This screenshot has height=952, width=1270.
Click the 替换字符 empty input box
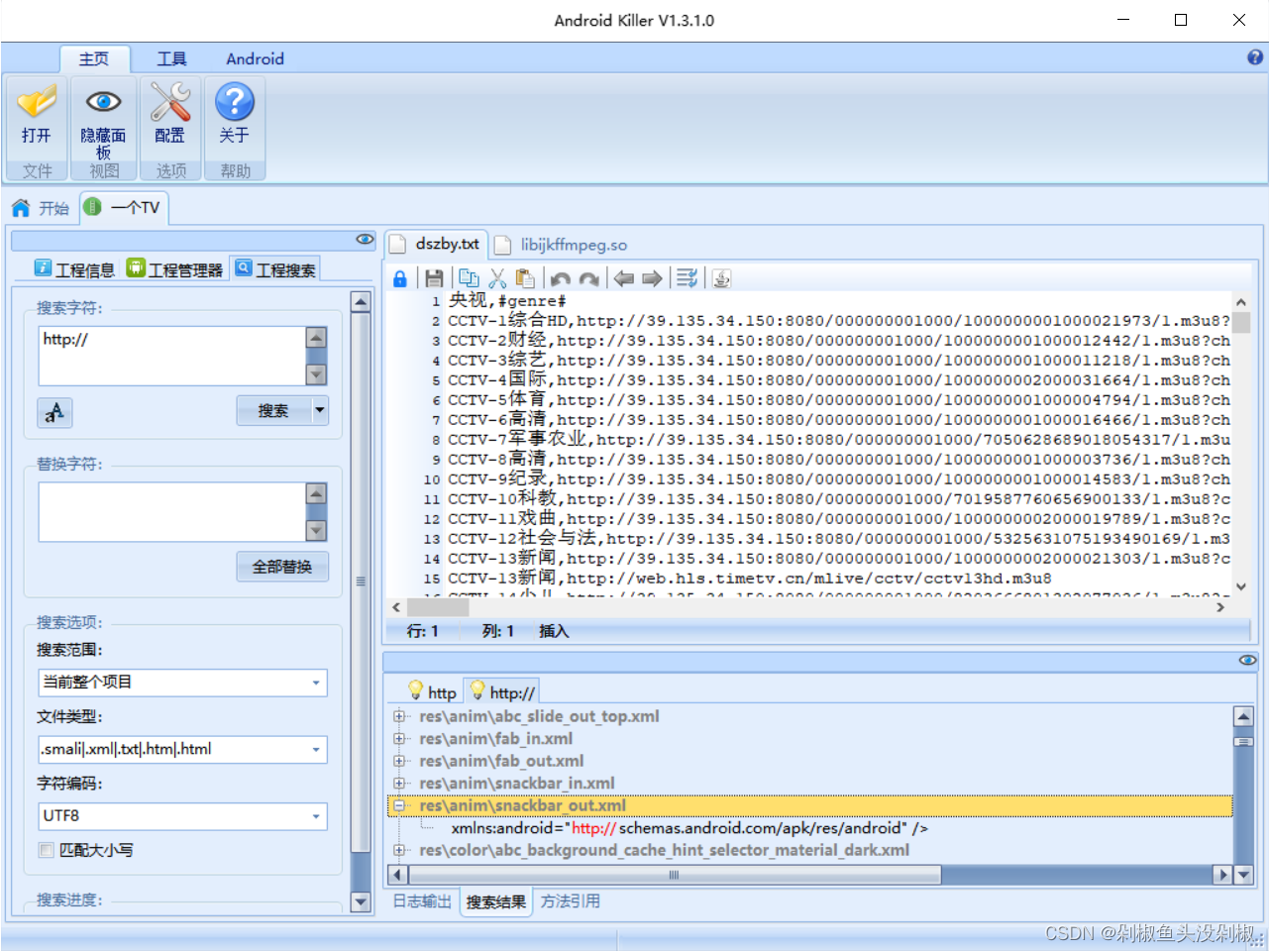172,512
